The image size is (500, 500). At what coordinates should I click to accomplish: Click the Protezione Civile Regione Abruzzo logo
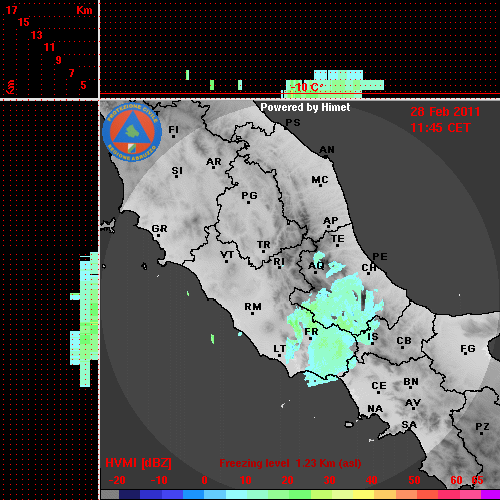(x=132, y=132)
